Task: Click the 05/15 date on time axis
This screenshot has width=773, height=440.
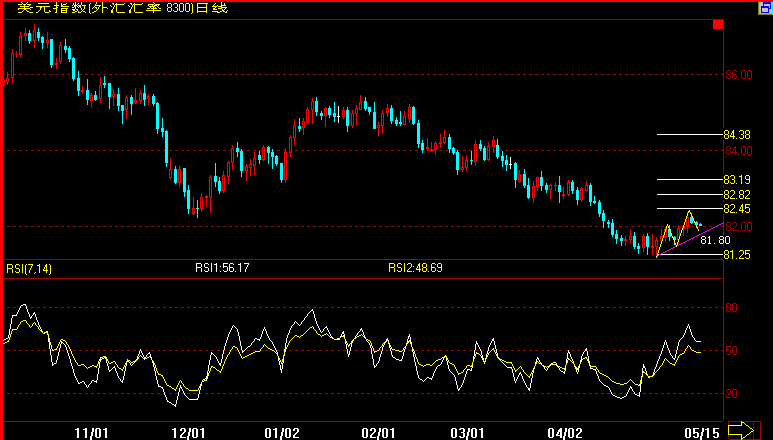Action: pos(701,433)
